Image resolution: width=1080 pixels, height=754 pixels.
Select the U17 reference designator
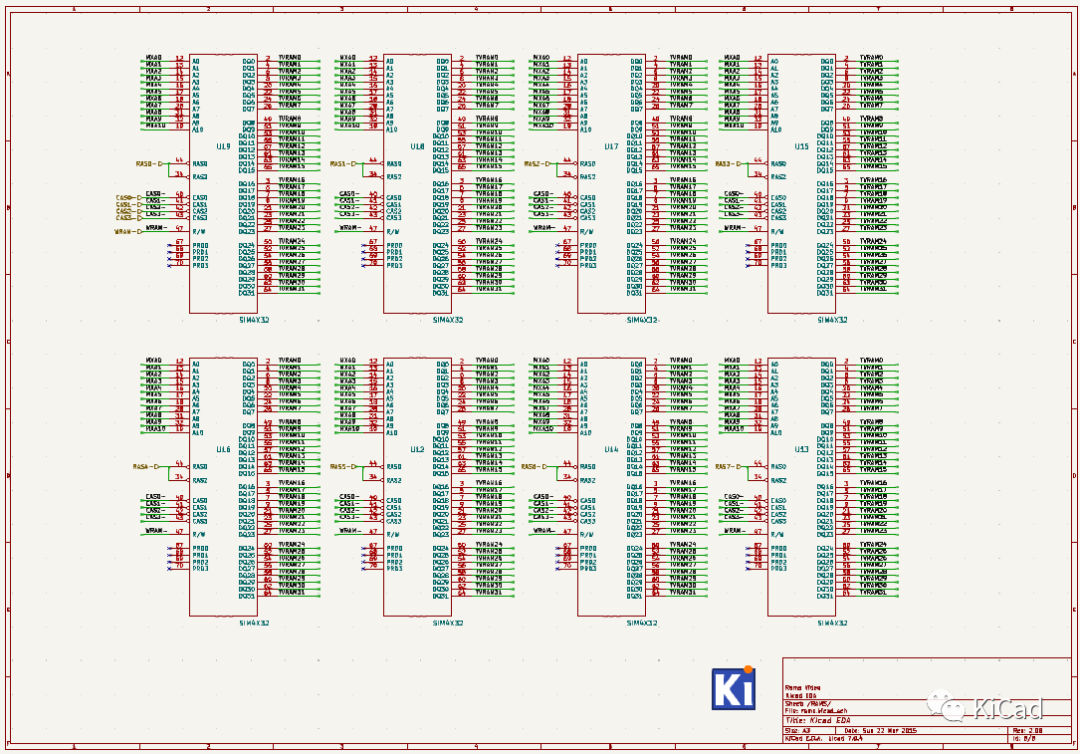pyautogui.click(x=611, y=147)
